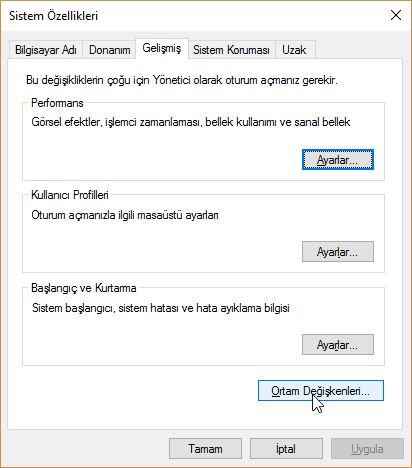Cancel using the İptal button
412x468 pixels.
coord(286,449)
